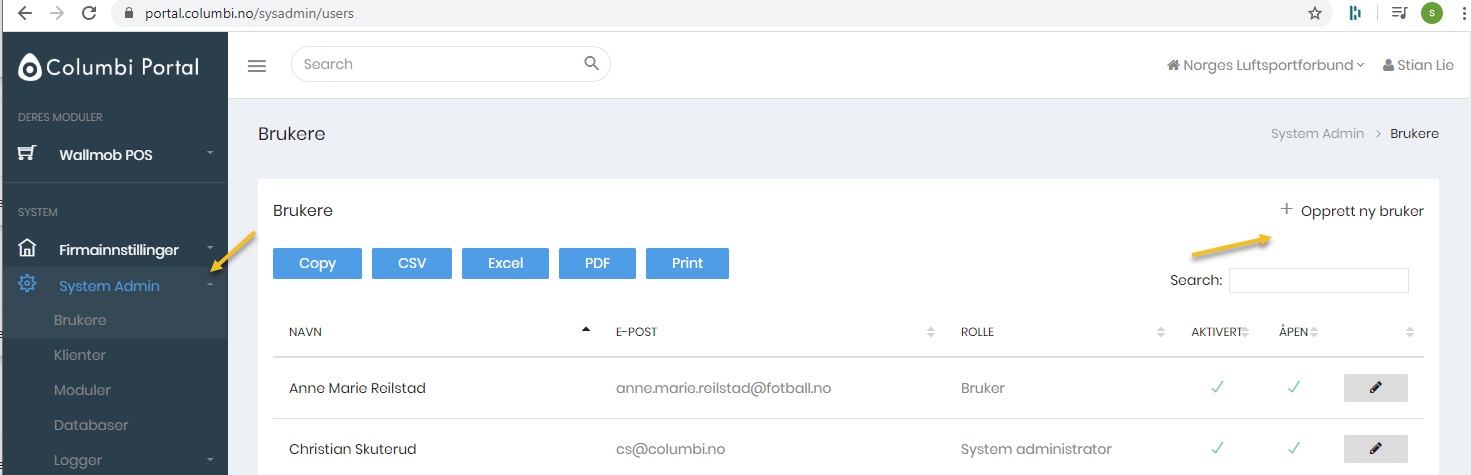Toggle the hamburger sidebar menu
Screen dimensions: 1471x475
pyautogui.click(x=257, y=65)
